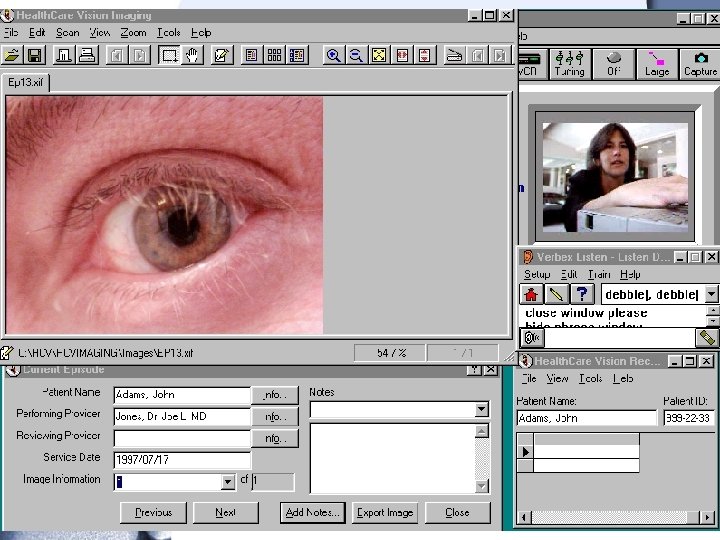
Task: Click the Patient ID field in Records window
Action: [x=689, y=418]
